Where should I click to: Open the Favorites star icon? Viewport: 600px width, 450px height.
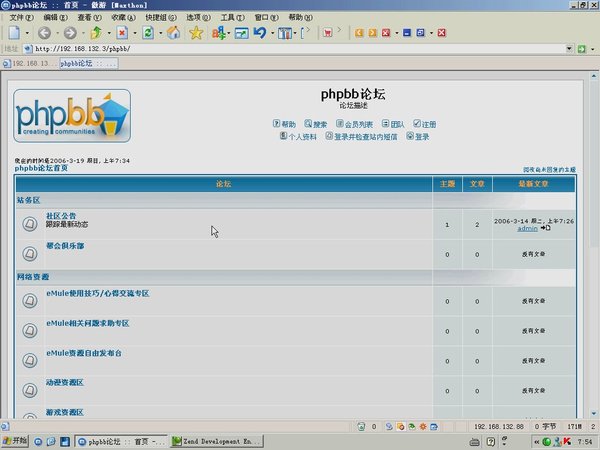(x=196, y=33)
